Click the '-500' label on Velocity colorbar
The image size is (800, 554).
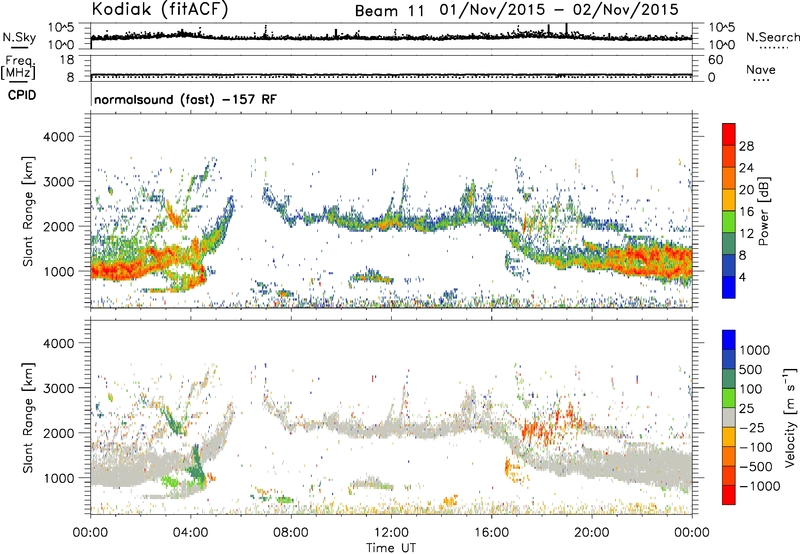[x=756, y=467]
